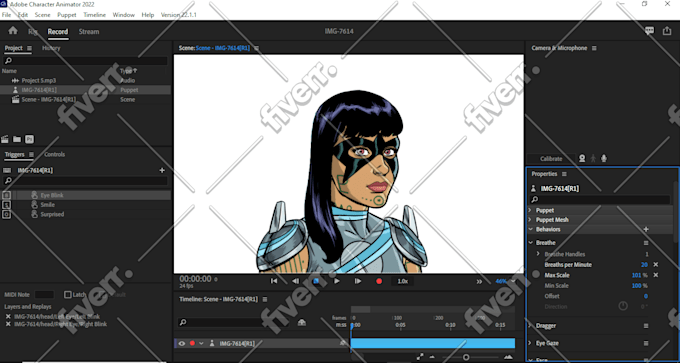Add a behavior with the plus icon
Viewport: 680px width, 363px height.
click(x=646, y=229)
